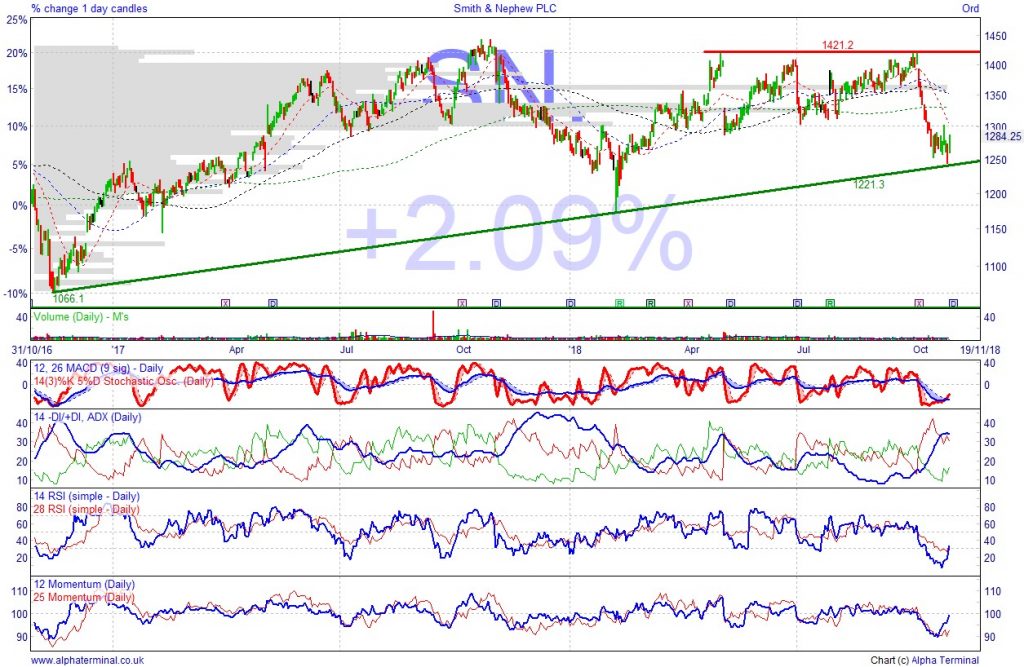Screen dimensions: 1024x667
Task: Click the current price tag 1284.25
Action: click(1003, 137)
